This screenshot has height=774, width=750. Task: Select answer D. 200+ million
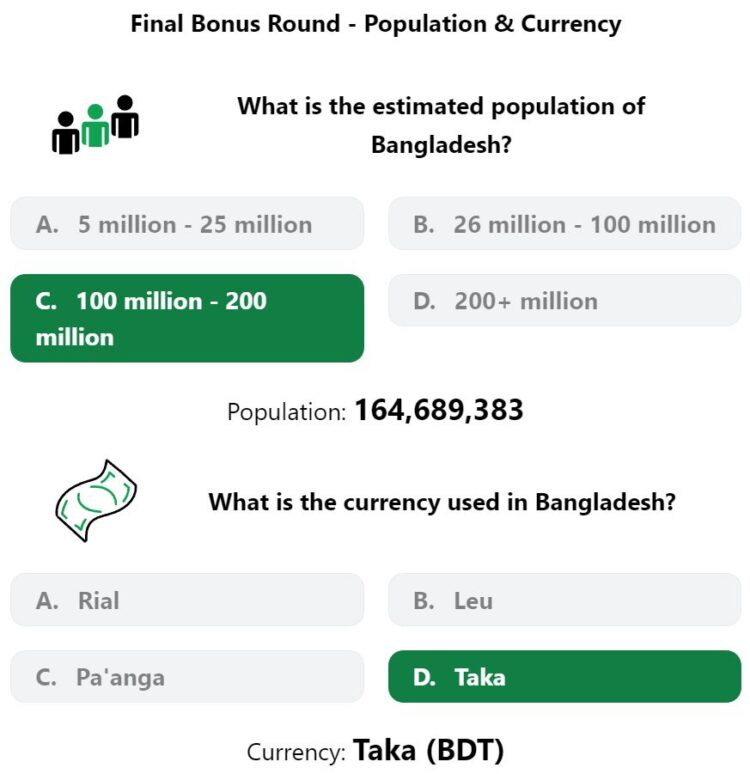(x=564, y=301)
